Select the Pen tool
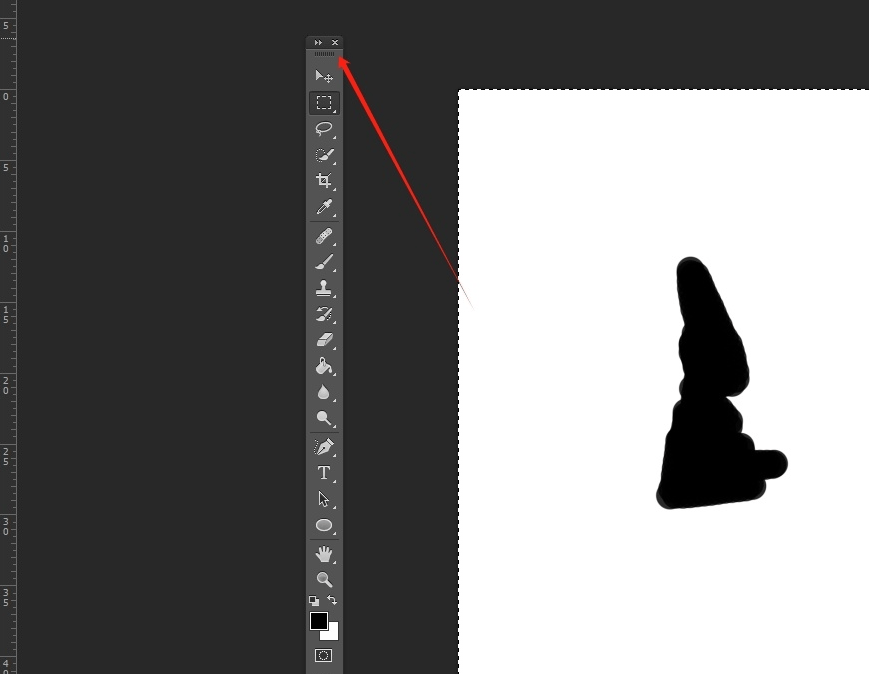This screenshot has height=674, width=869. (x=324, y=447)
